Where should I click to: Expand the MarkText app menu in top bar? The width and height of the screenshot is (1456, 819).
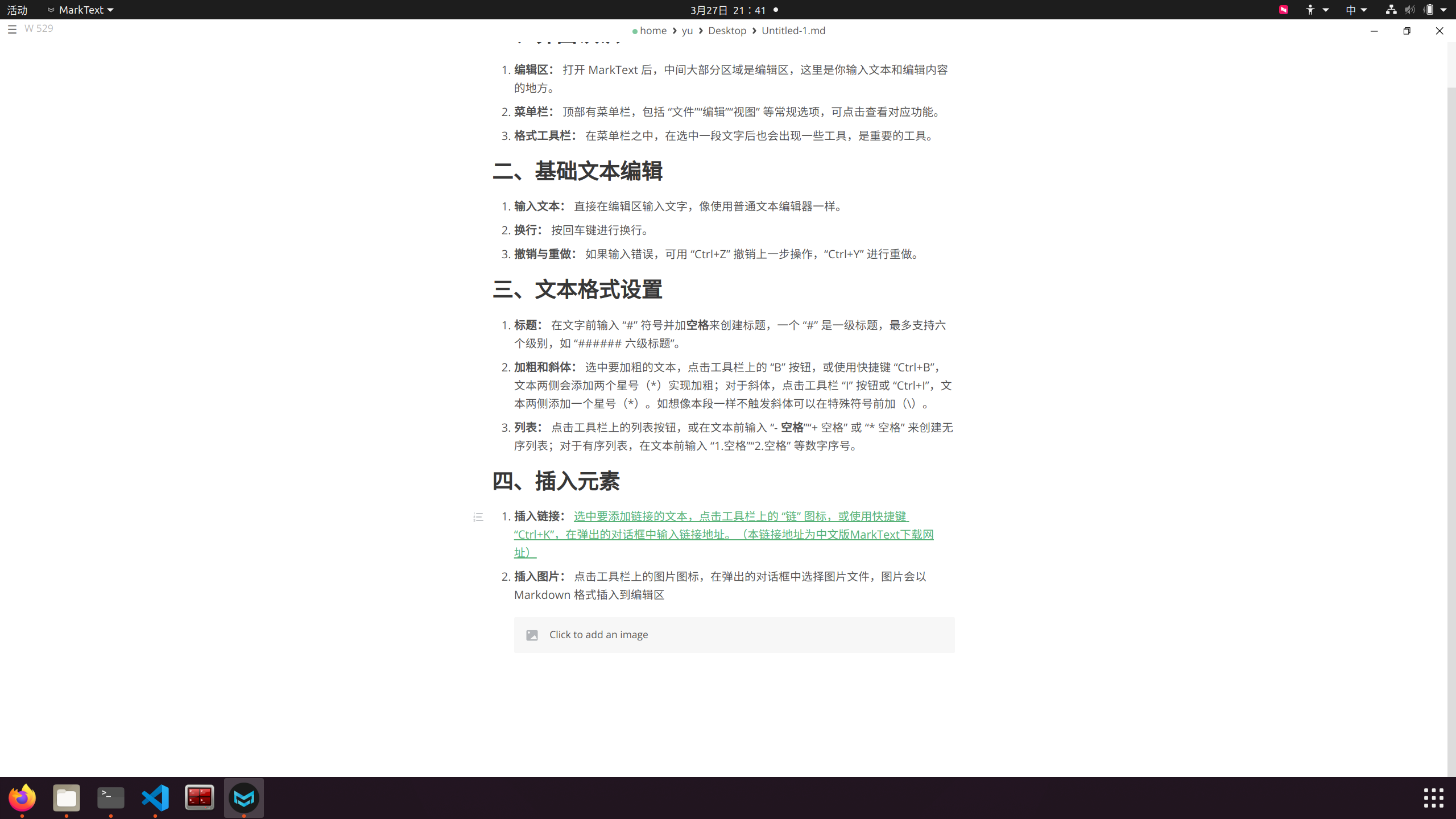click(81, 10)
